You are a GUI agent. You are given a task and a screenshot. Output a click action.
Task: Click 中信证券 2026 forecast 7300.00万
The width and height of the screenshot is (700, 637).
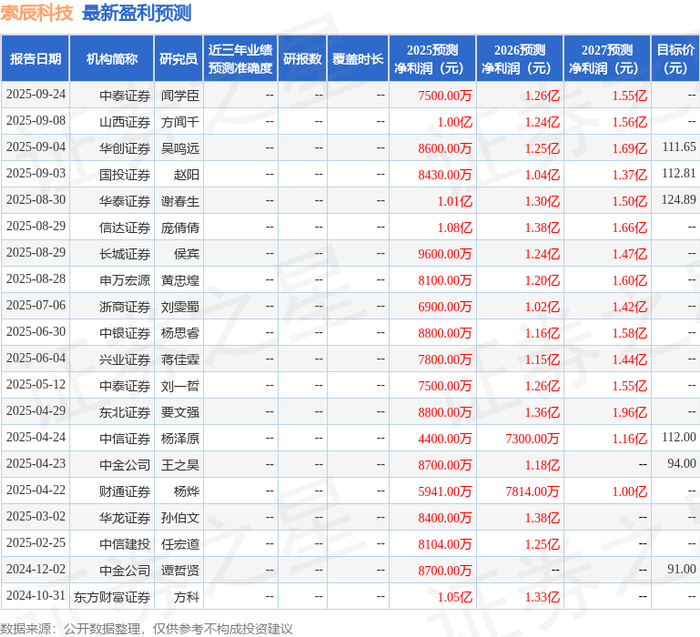[x=533, y=438]
